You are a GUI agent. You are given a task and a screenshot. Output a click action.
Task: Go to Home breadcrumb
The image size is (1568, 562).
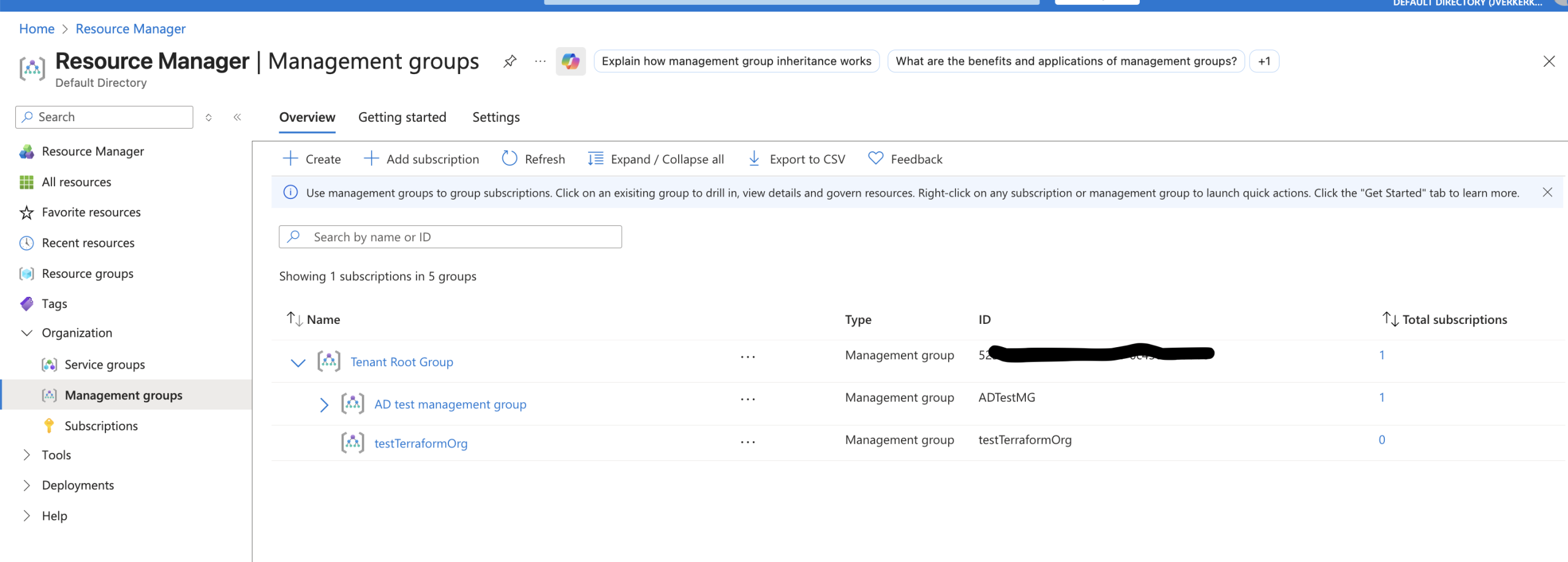tap(37, 29)
